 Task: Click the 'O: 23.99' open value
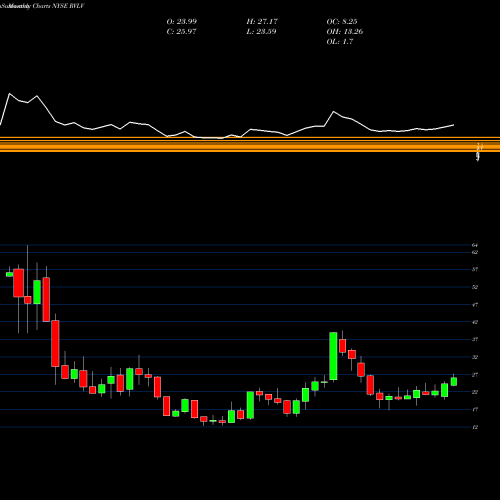pyautogui.click(x=182, y=22)
